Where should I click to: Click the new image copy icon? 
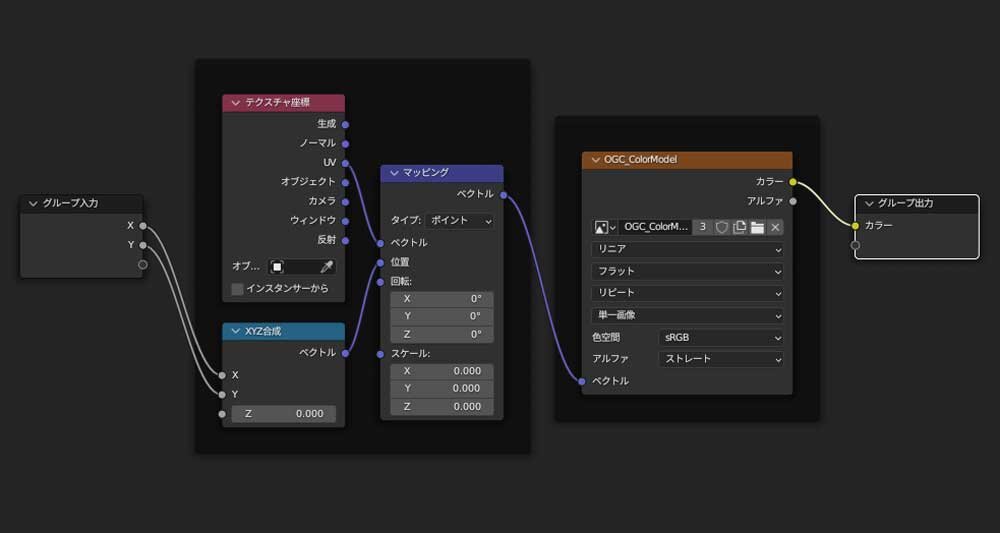[x=739, y=227]
